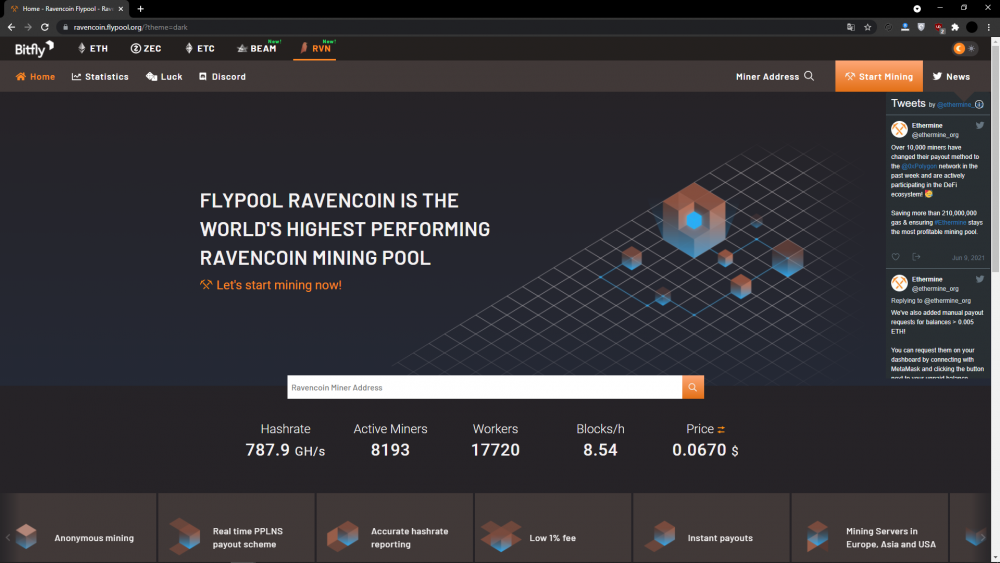This screenshot has width=1000, height=563.
Task: Click the Hashrate value 787.9 GH/s
Action: click(x=285, y=450)
